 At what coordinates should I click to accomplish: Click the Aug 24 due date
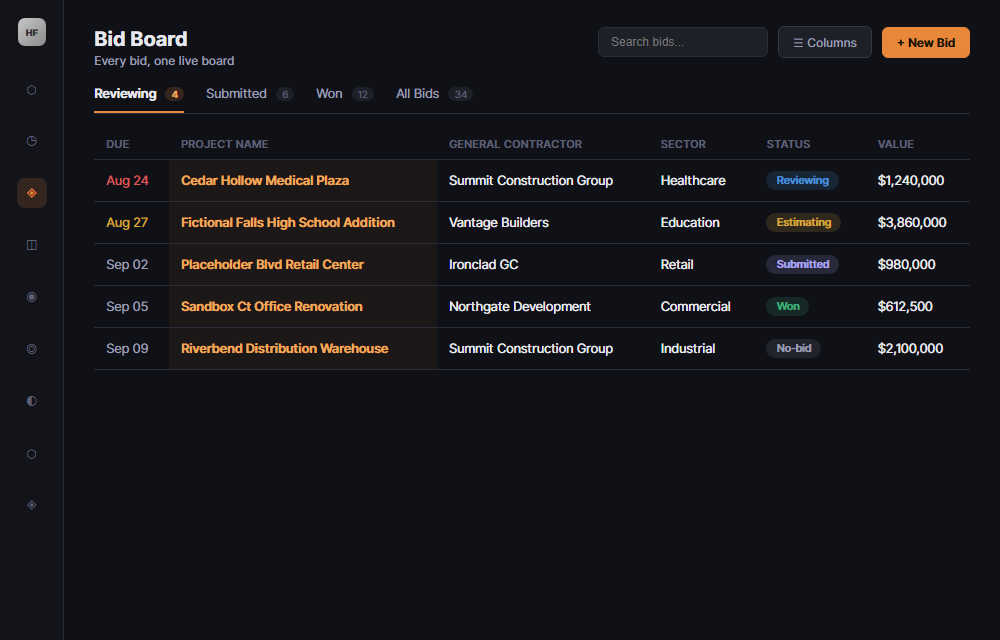[127, 180]
